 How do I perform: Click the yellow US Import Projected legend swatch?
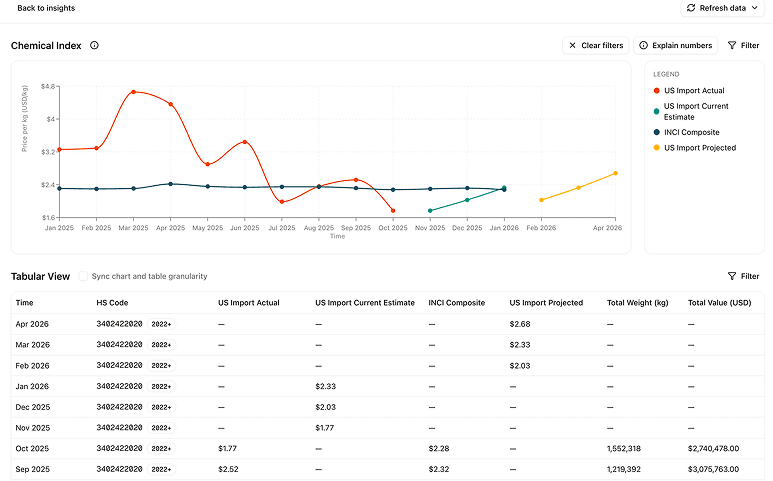(x=657, y=148)
